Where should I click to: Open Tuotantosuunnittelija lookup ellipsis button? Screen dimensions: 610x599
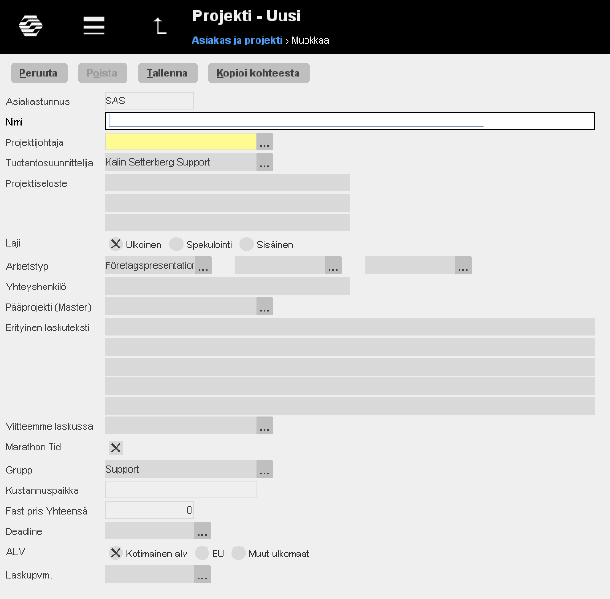point(265,162)
